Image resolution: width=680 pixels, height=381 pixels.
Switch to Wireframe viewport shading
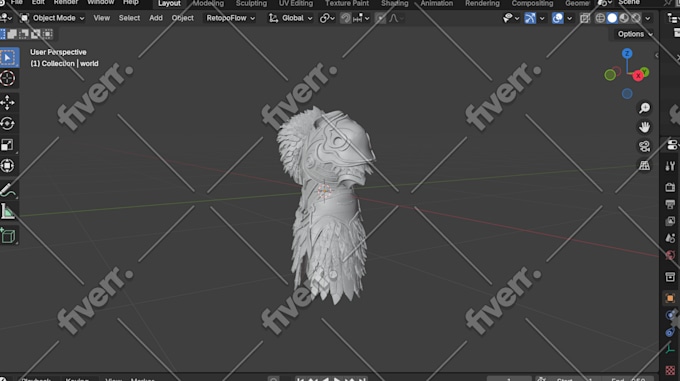point(600,18)
